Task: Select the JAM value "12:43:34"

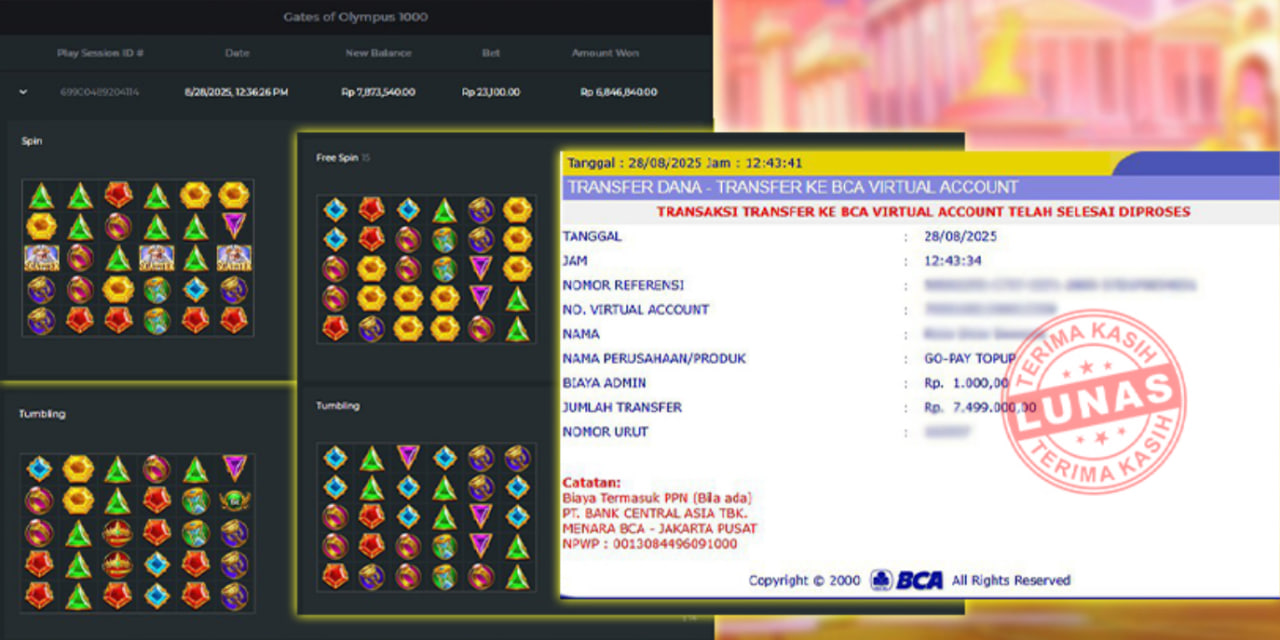Action: [x=953, y=261]
